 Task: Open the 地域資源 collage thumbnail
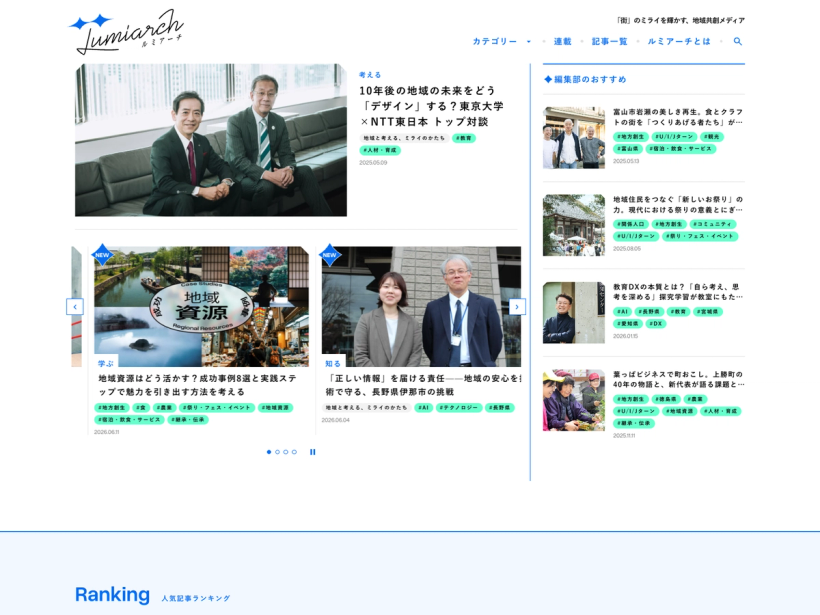tap(201, 306)
